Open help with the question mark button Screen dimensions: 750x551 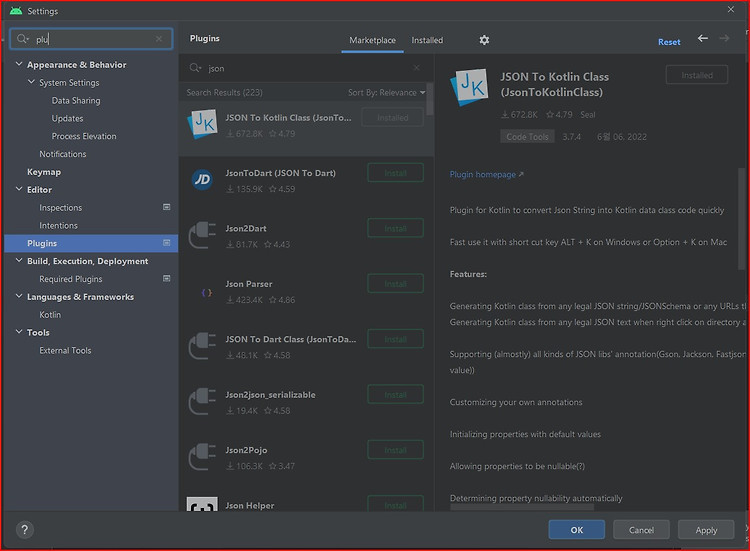tap(25, 529)
